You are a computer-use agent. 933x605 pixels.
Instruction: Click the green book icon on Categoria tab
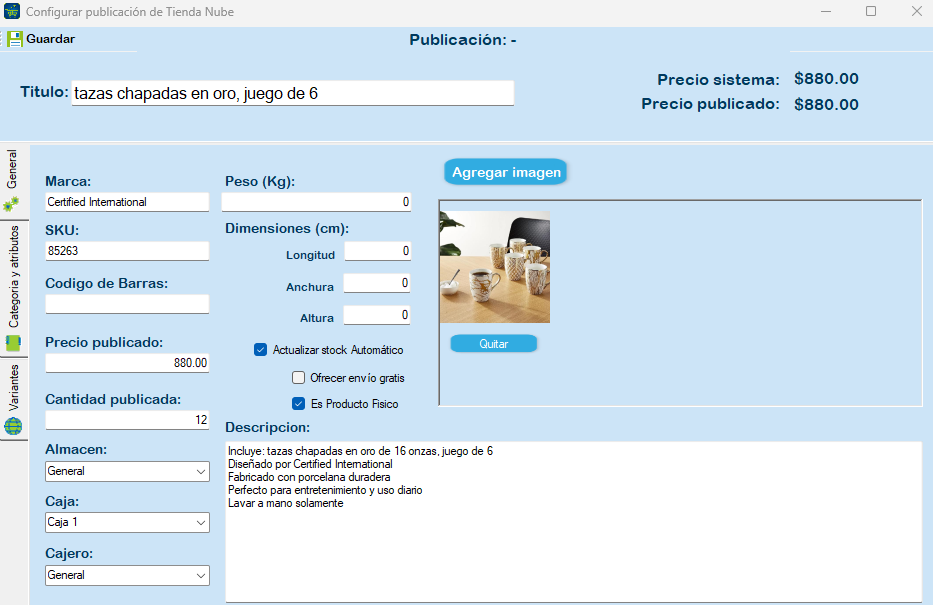click(x=12, y=343)
